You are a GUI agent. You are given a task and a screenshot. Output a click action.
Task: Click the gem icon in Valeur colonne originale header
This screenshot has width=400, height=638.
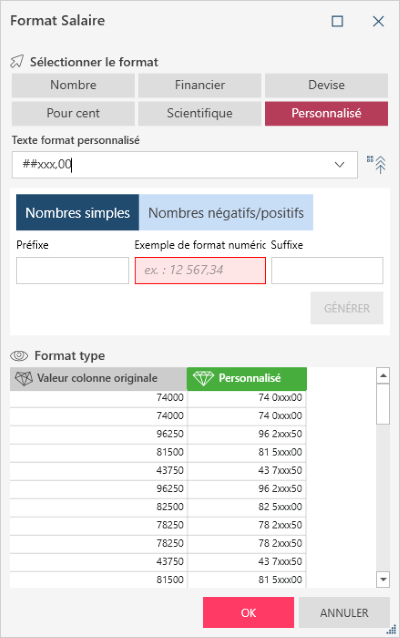pos(24,378)
